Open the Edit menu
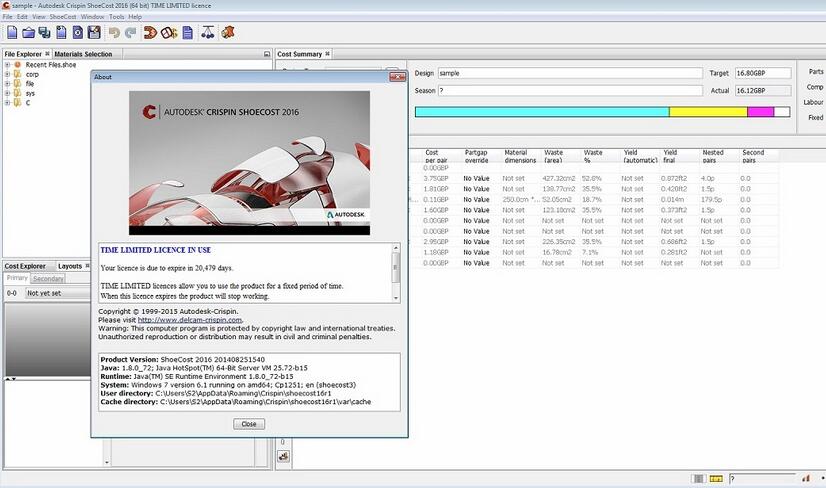Screen dimensions: 826x488 [x=22, y=17]
